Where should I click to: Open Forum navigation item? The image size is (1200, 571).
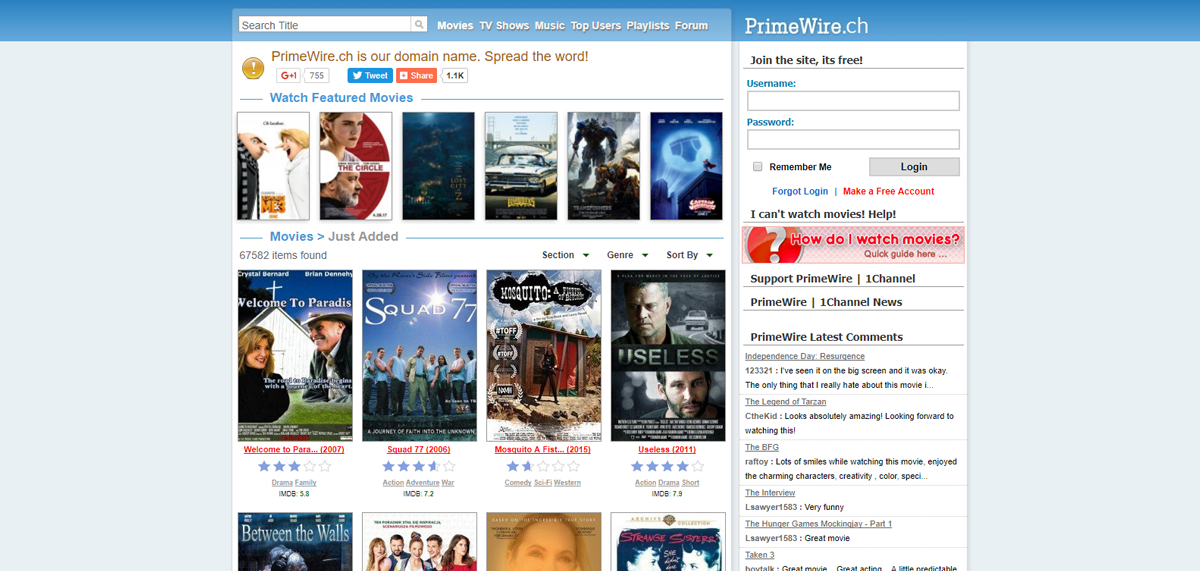coord(691,26)
